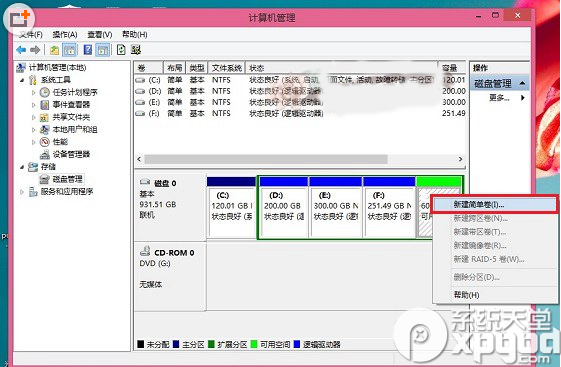This screenshot has height=367, width=561.
Task: Select the (F:) 251.49 GB partition block
Action: point(389,207)
